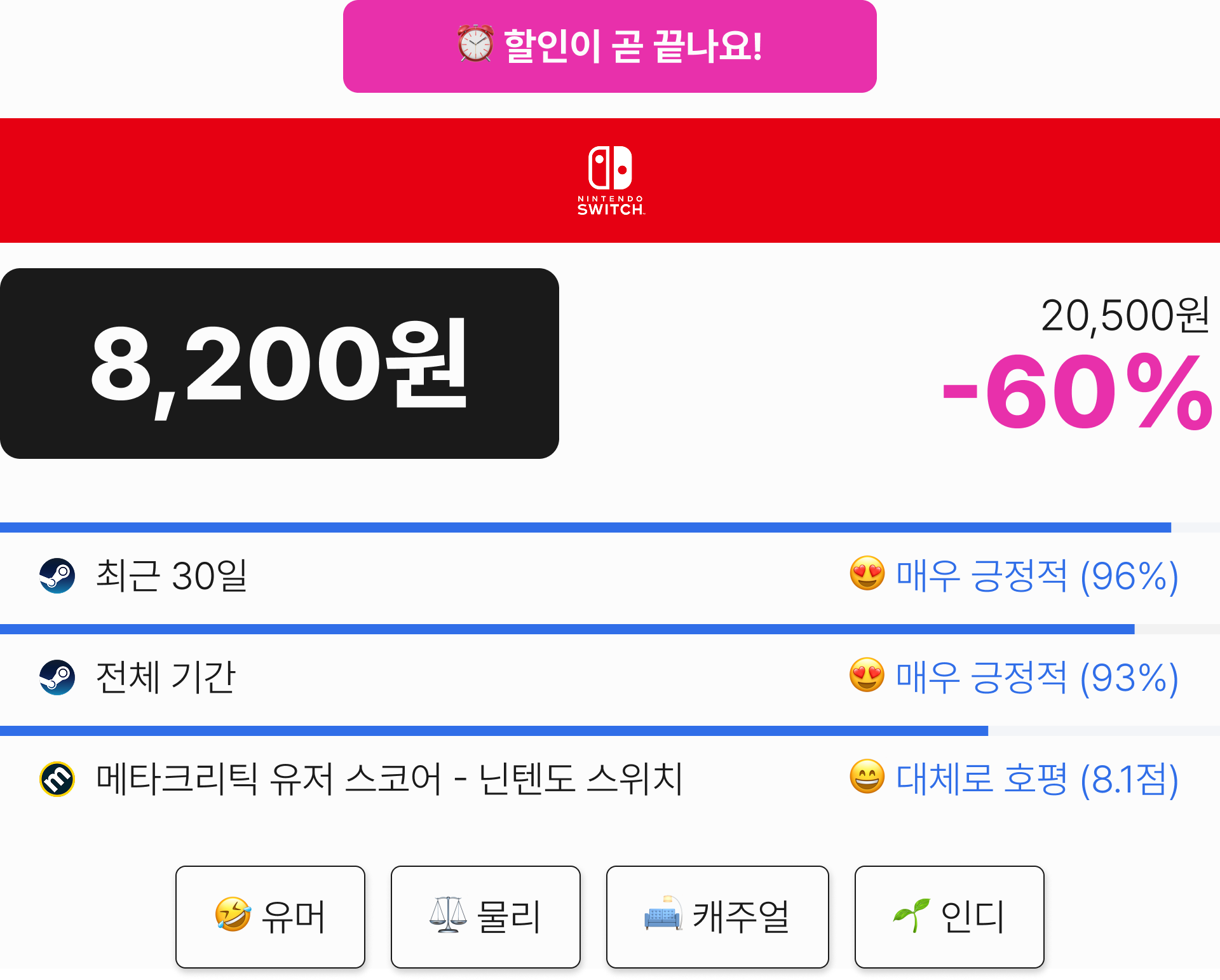Click grinning emoji next to 8.1점 score
Image resolution: width=1220 pixels, height=980 pixels.
click(867, 777)
